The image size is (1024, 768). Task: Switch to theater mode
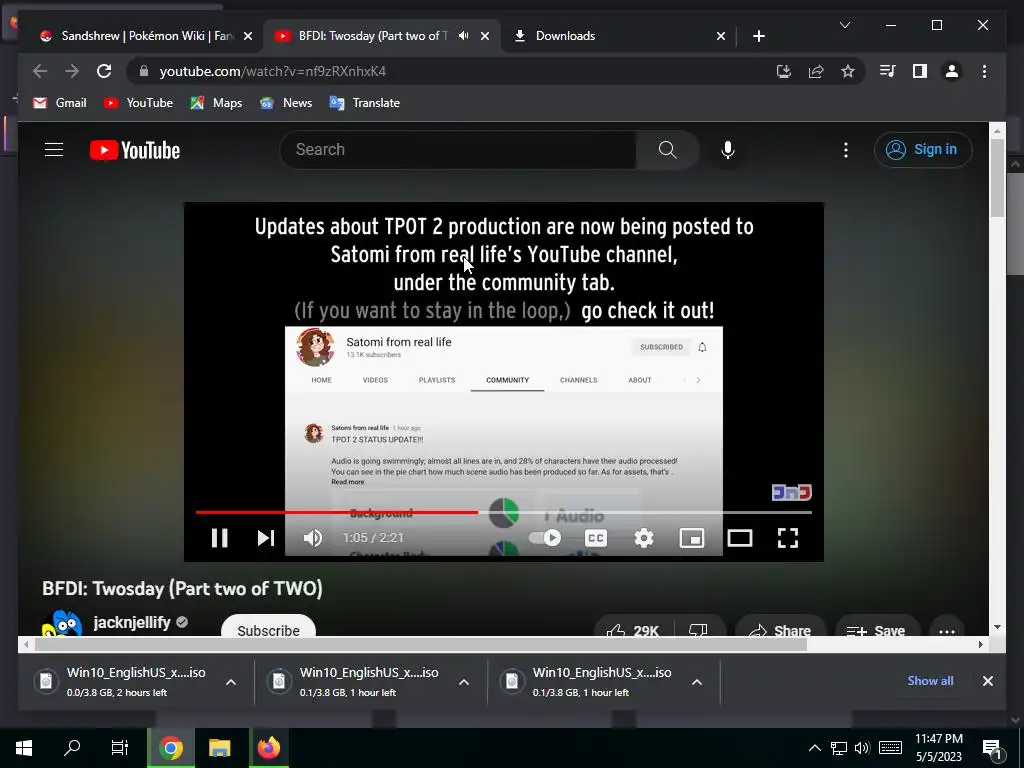point(740,537)
